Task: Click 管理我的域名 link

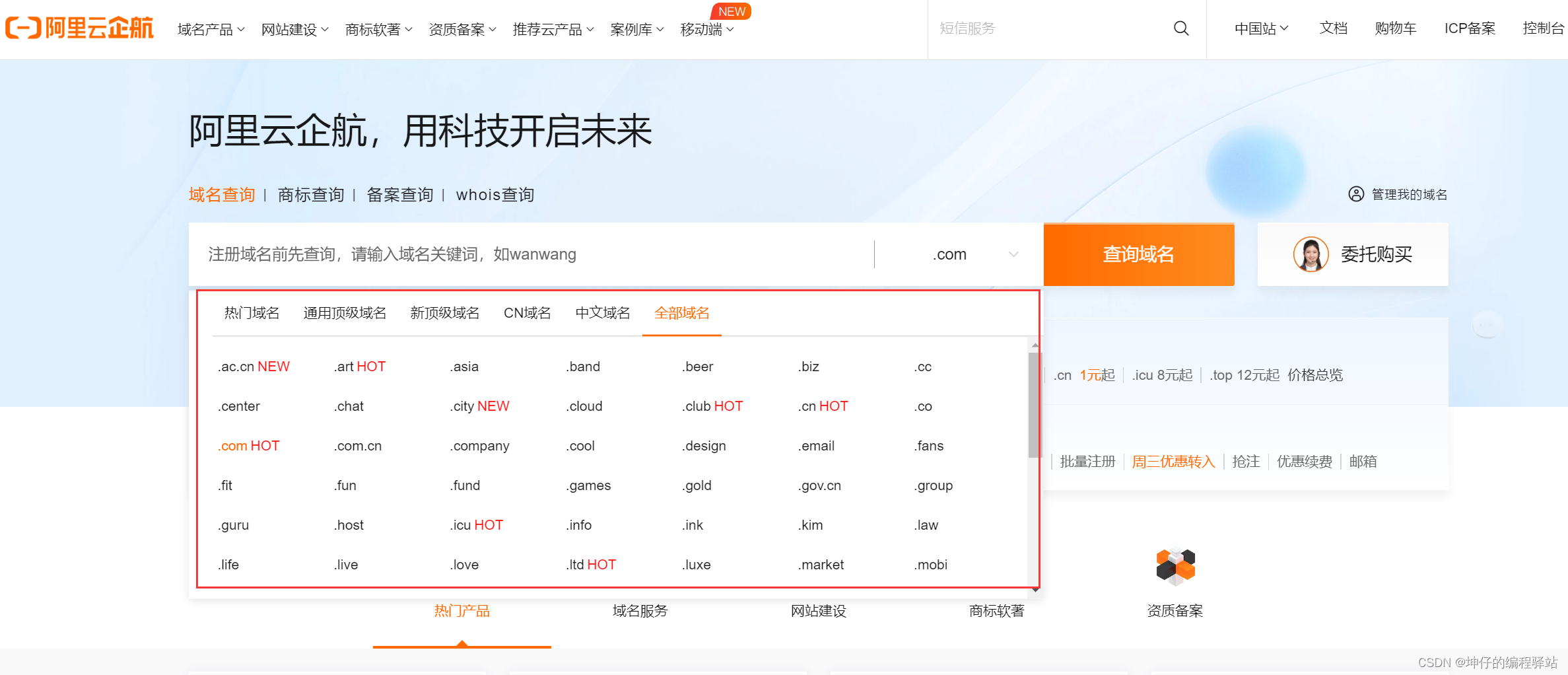Action: (x=1410, y=194)
